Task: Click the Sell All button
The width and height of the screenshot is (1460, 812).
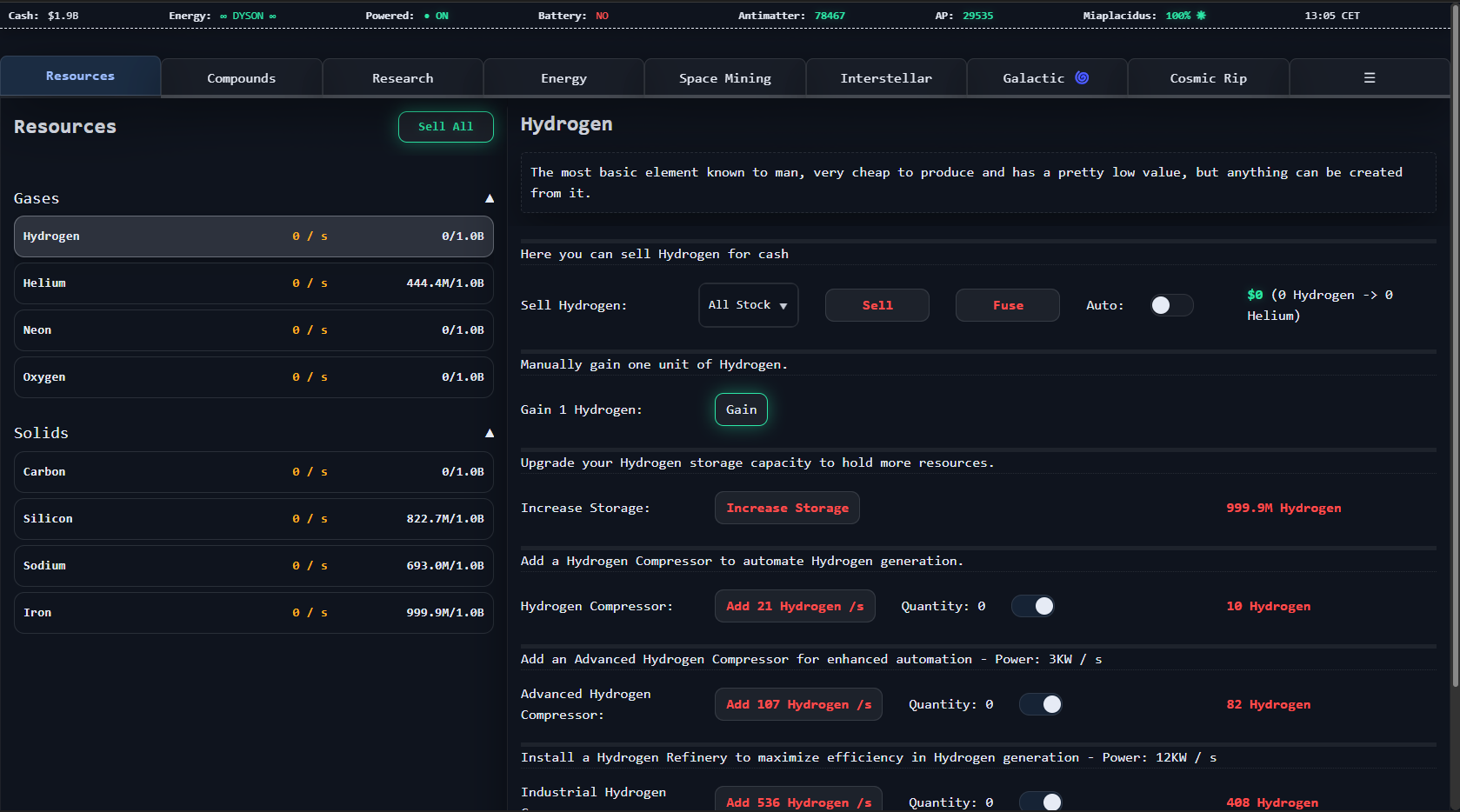Action: (446, 126)
